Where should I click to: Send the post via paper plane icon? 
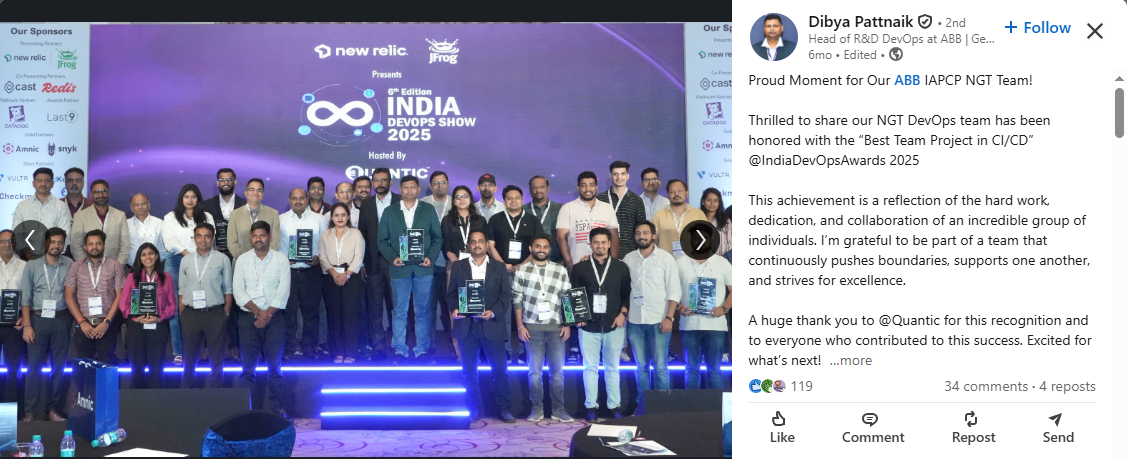click(x=1058, y=428)
